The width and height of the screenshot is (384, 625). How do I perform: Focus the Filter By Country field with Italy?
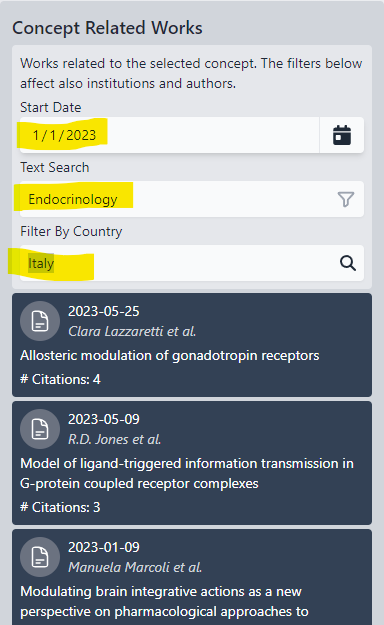192,263
